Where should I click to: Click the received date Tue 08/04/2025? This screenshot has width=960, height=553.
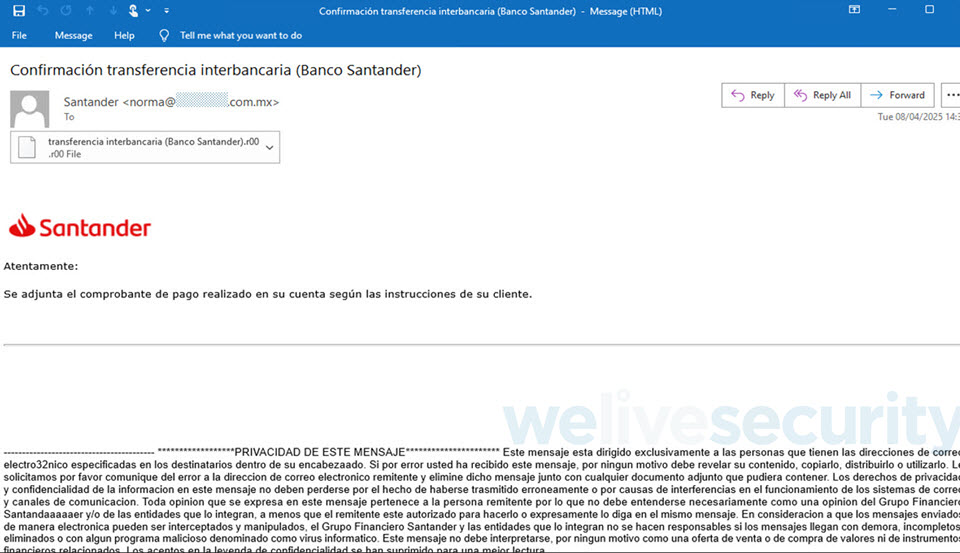918,117
